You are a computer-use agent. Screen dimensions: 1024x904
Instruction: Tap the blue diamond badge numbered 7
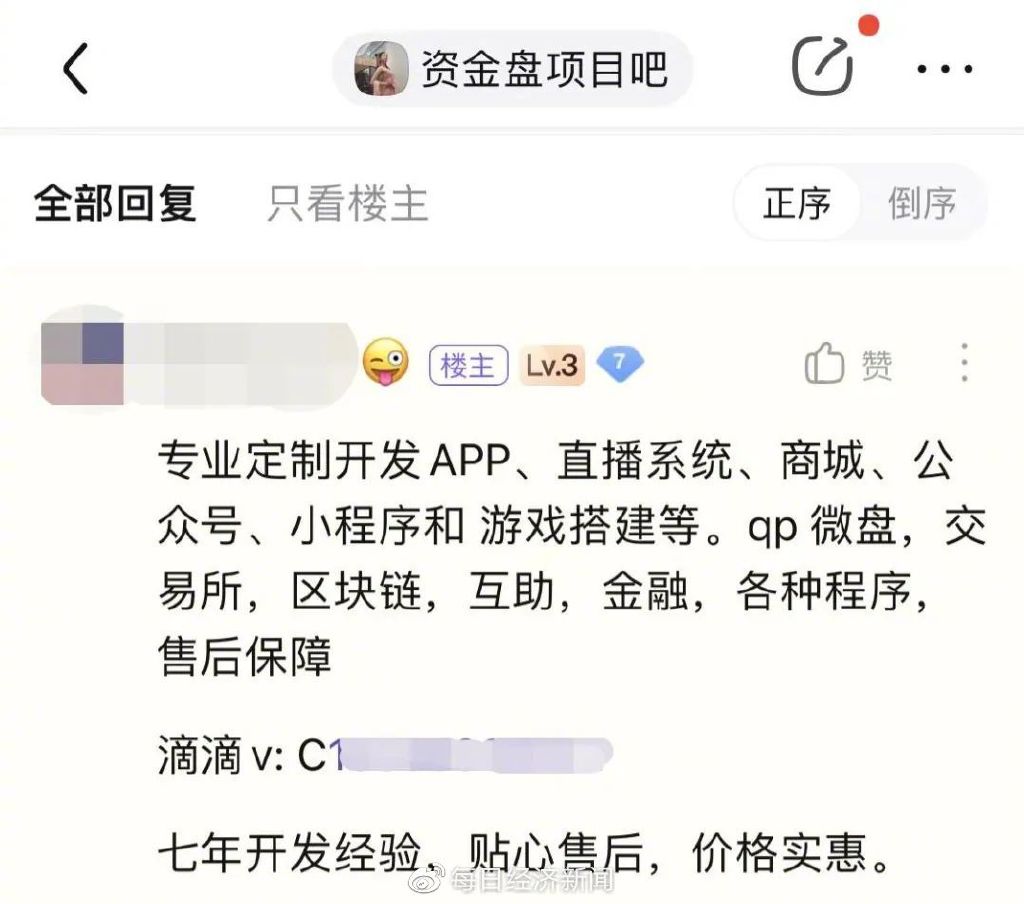click(x=620, y=364)
